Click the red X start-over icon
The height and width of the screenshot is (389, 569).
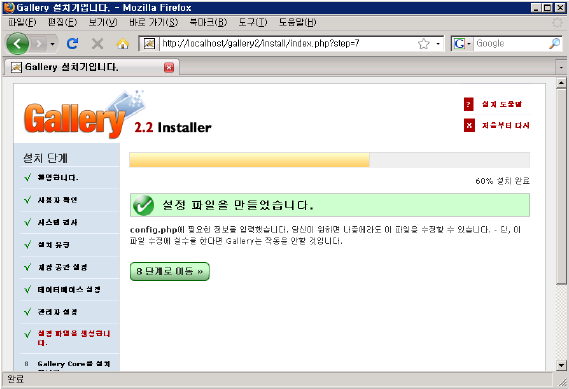[x=469, y=126]
